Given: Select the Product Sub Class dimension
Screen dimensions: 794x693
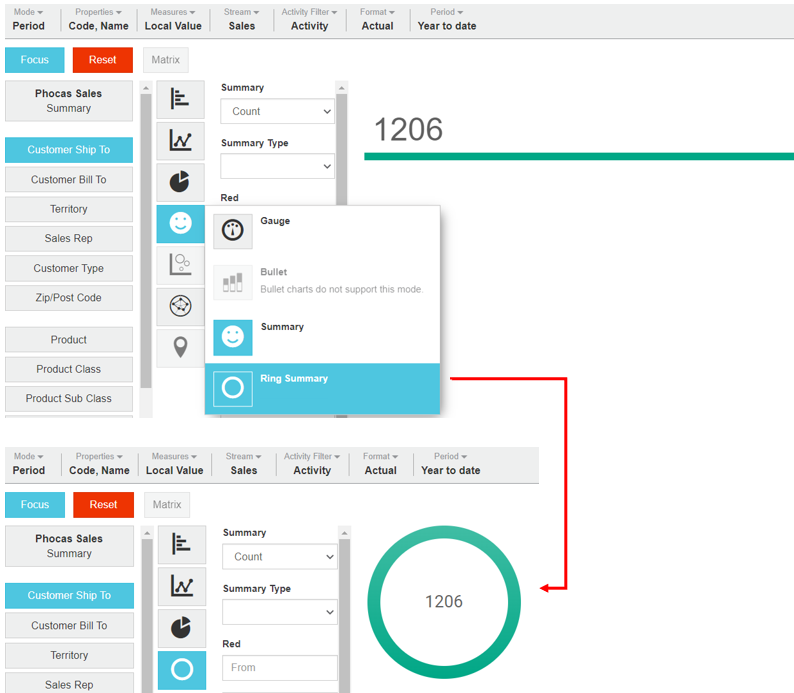Looking at the screenshot, I should 69,398.
